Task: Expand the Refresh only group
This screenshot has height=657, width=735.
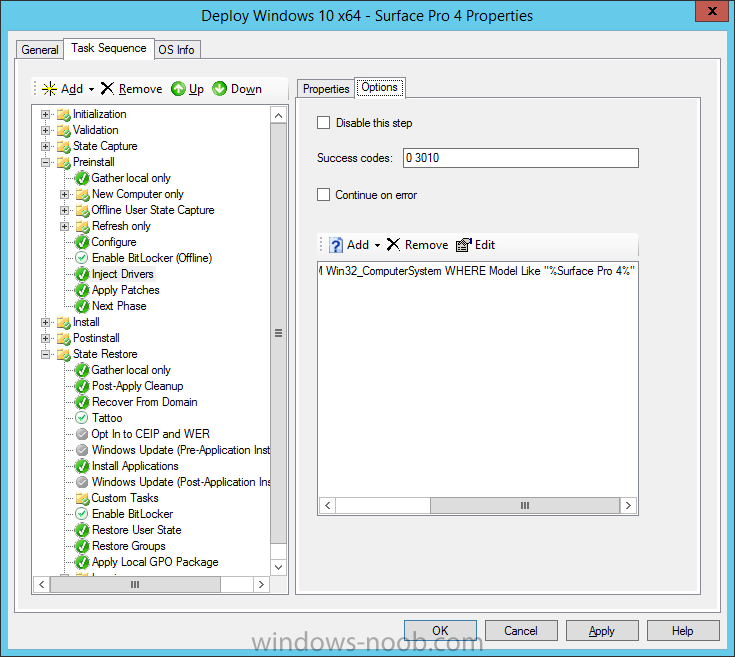Action: click(x=65, y=226)
